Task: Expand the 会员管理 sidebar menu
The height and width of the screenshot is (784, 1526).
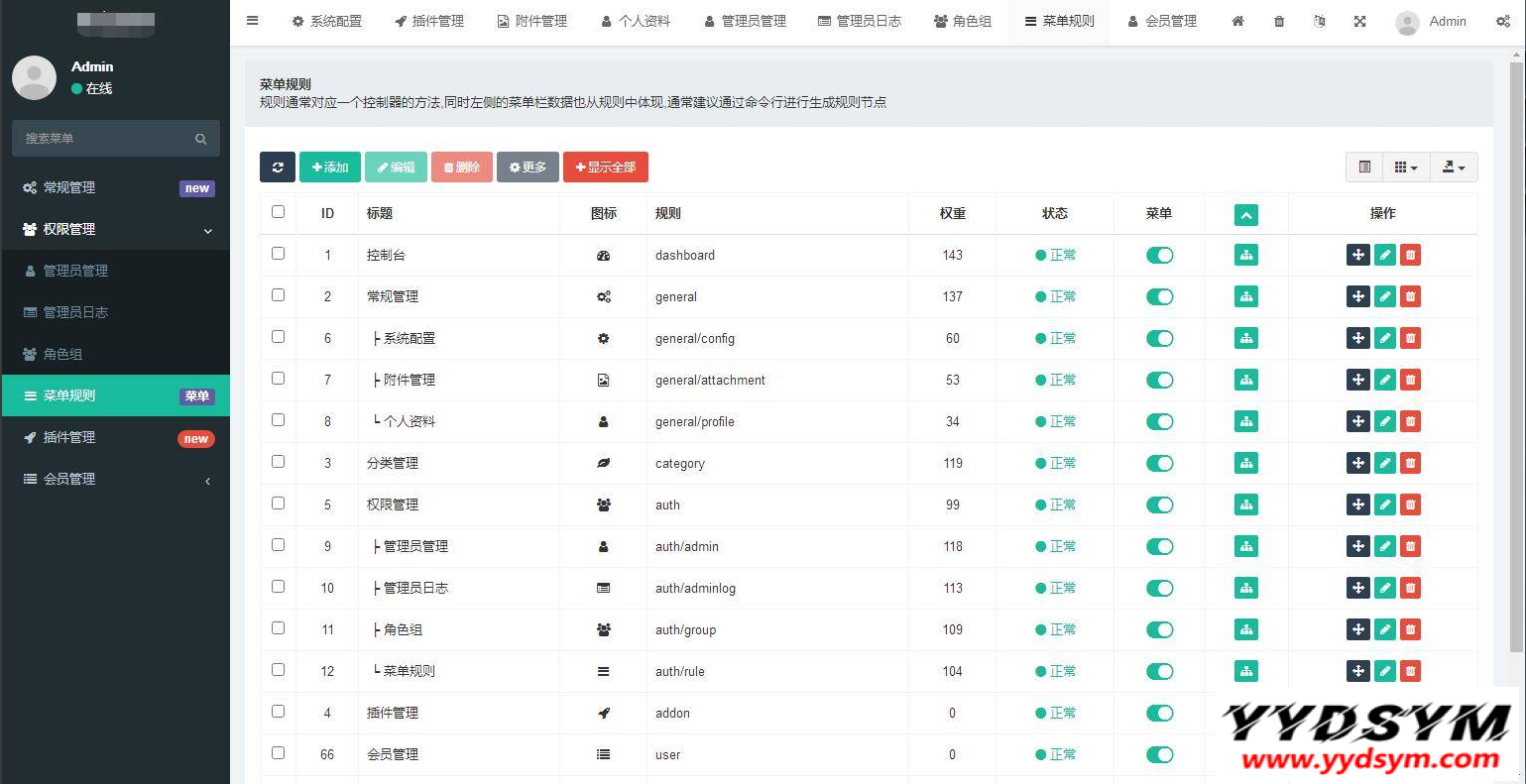Action: tap(115, 479)
